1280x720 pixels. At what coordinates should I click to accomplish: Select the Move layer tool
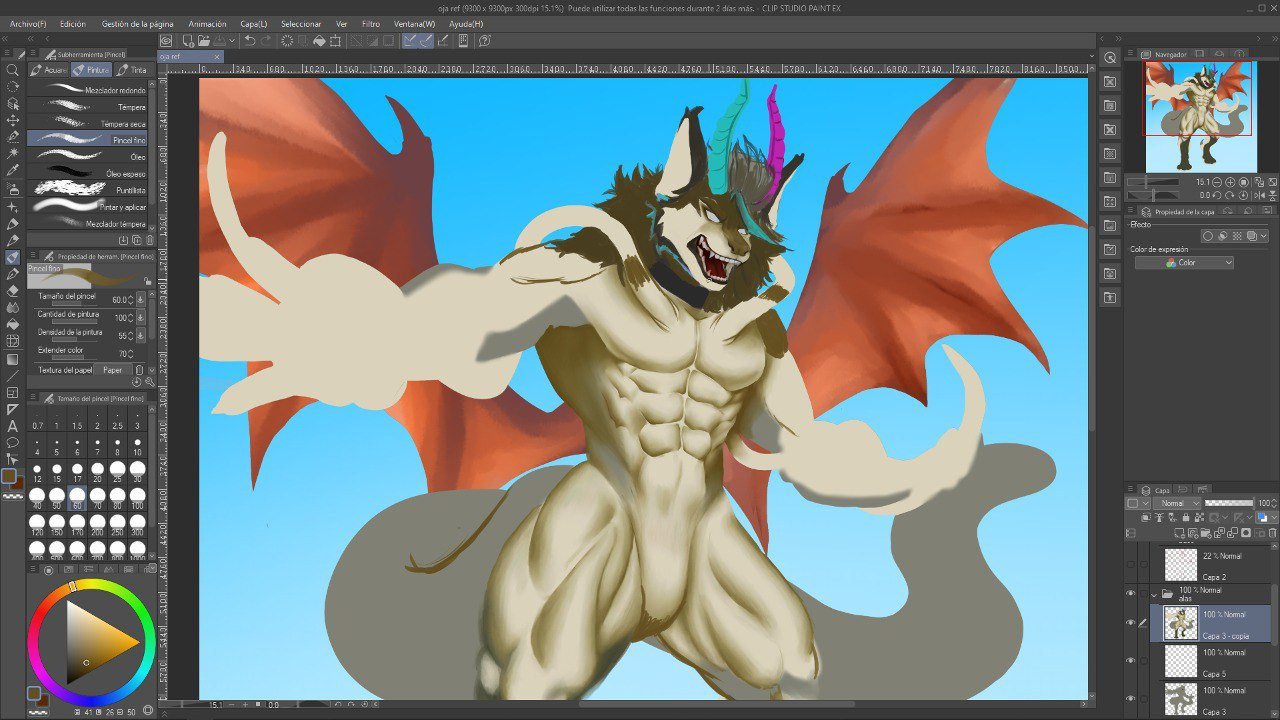(13, 119)
